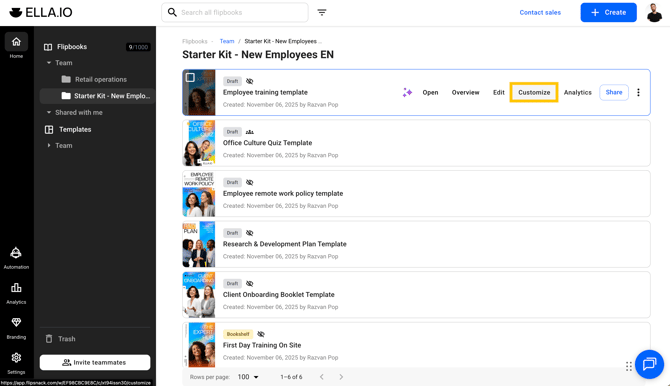
Task: Open the user profile avatar
Action: click(654, 12)
